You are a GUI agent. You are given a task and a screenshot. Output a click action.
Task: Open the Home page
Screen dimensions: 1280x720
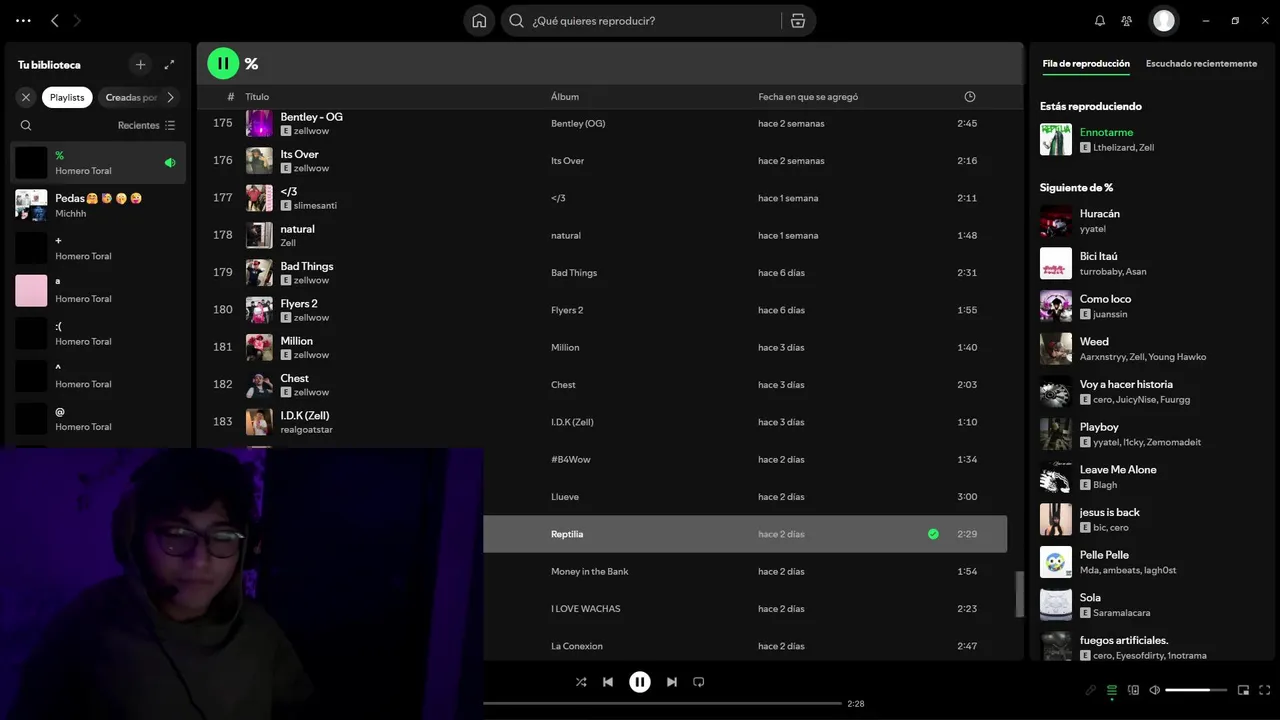pos(479,21)
